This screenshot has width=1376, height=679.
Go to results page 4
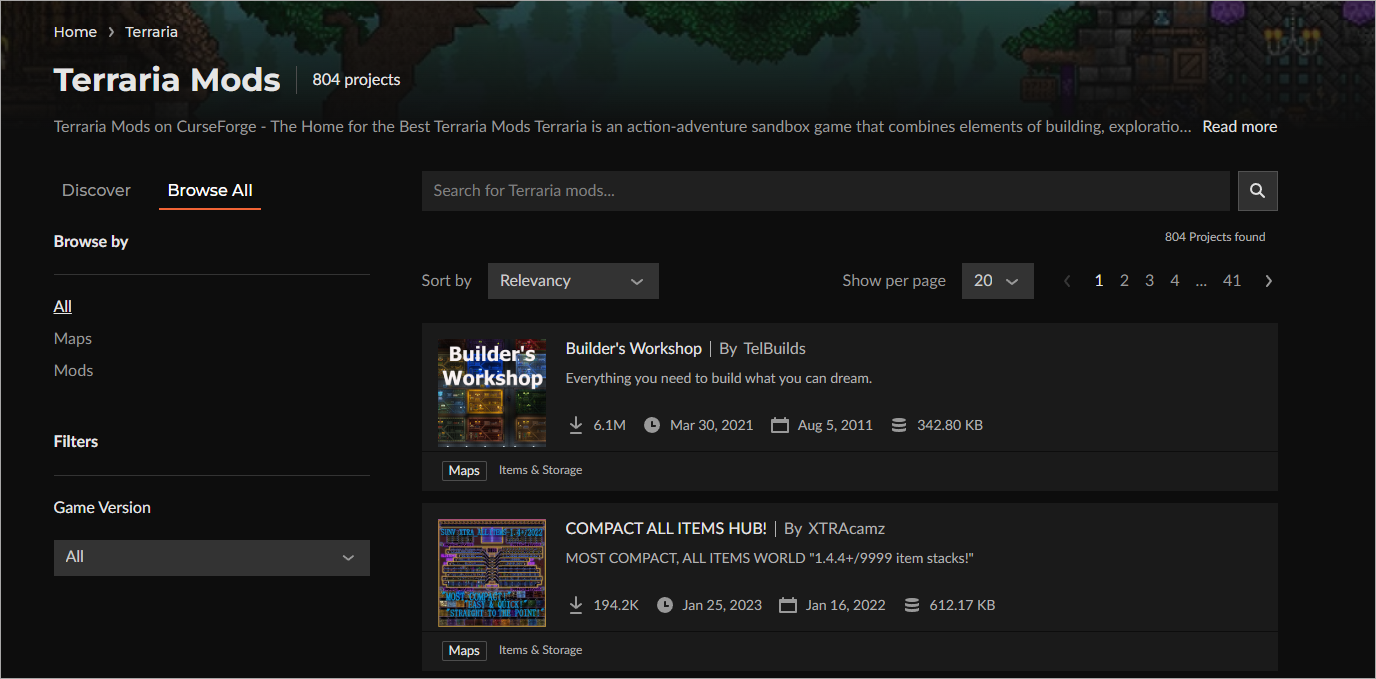click(x=1175, y=281)
